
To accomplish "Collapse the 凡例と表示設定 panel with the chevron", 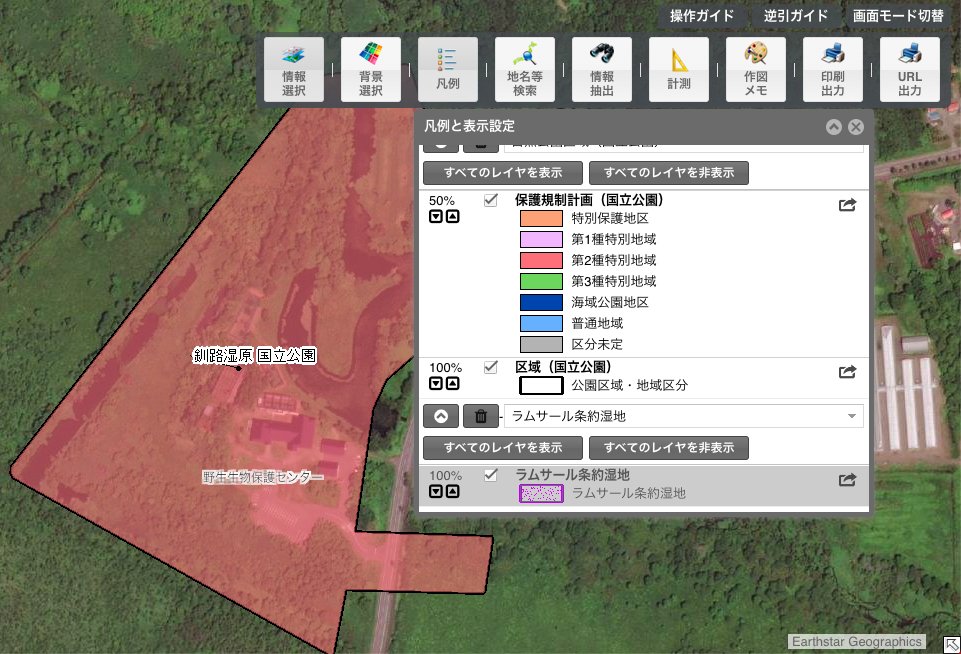I will [834, 127].
